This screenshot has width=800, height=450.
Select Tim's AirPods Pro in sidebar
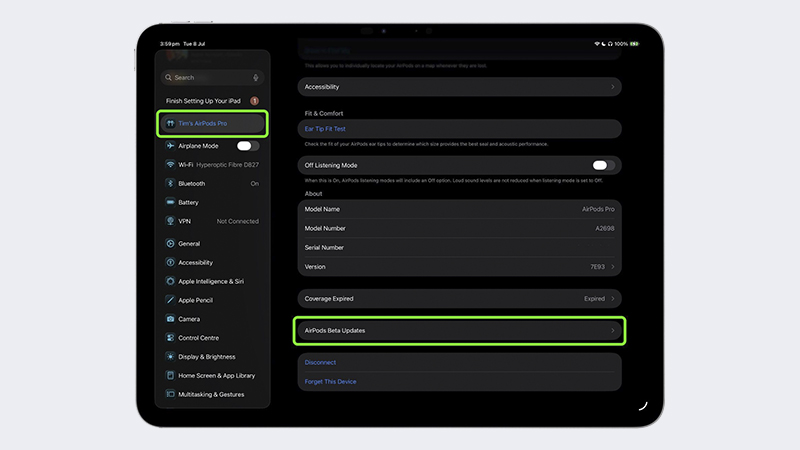212,123
